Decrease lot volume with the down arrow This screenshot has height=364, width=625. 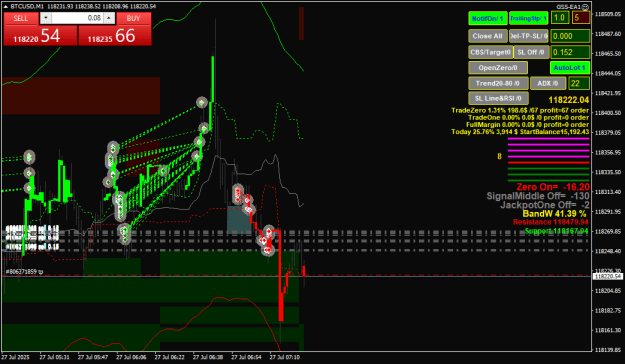[46, 18]
